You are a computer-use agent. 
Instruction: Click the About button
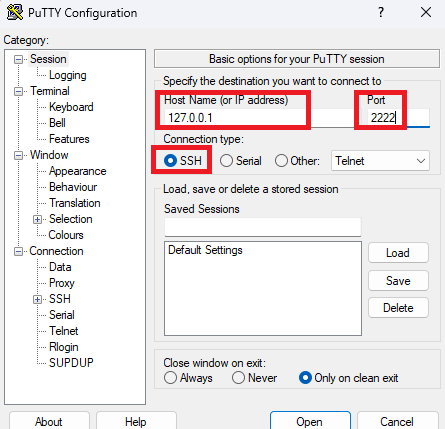click(x=49, y=421)
